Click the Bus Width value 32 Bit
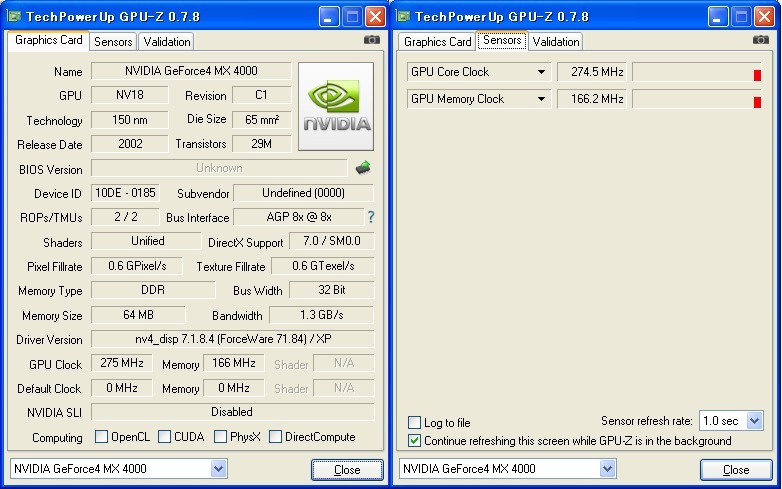This screenshot has width=782, height=489. point(332,290)
